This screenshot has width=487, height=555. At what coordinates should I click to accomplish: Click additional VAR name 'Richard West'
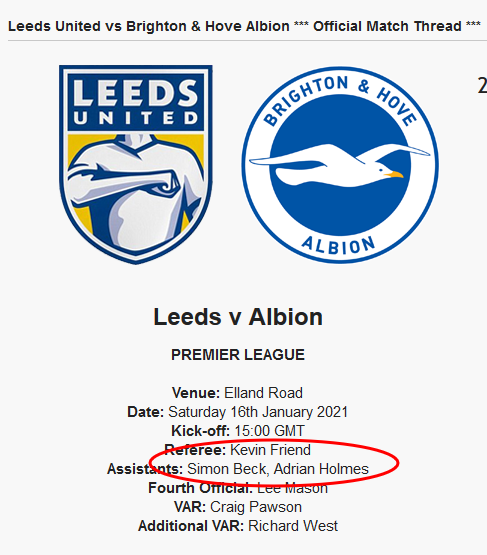coord(293,526)
